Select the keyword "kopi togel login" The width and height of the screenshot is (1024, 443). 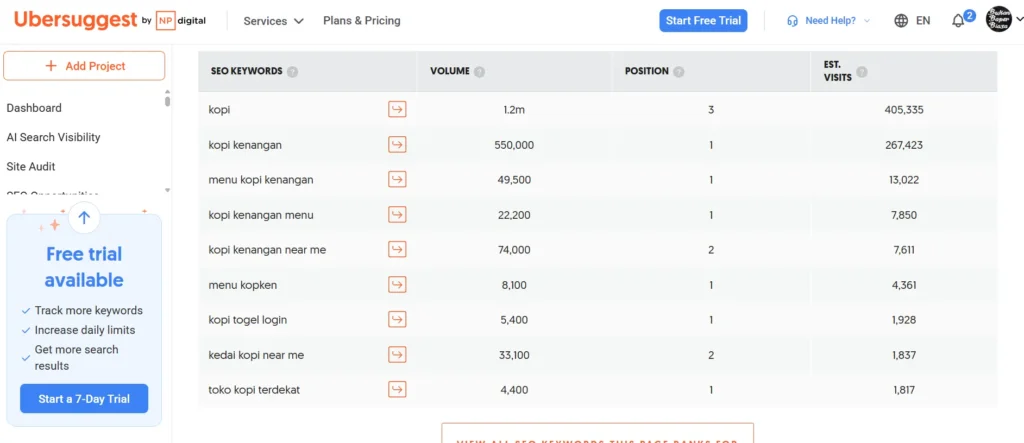(248, 320)
